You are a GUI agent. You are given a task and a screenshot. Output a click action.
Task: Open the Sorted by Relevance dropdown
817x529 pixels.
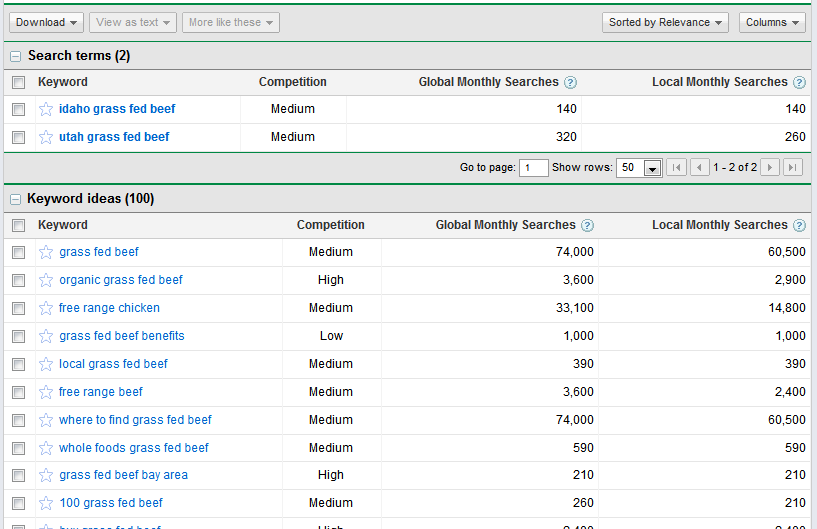click(x=665, y=22)
